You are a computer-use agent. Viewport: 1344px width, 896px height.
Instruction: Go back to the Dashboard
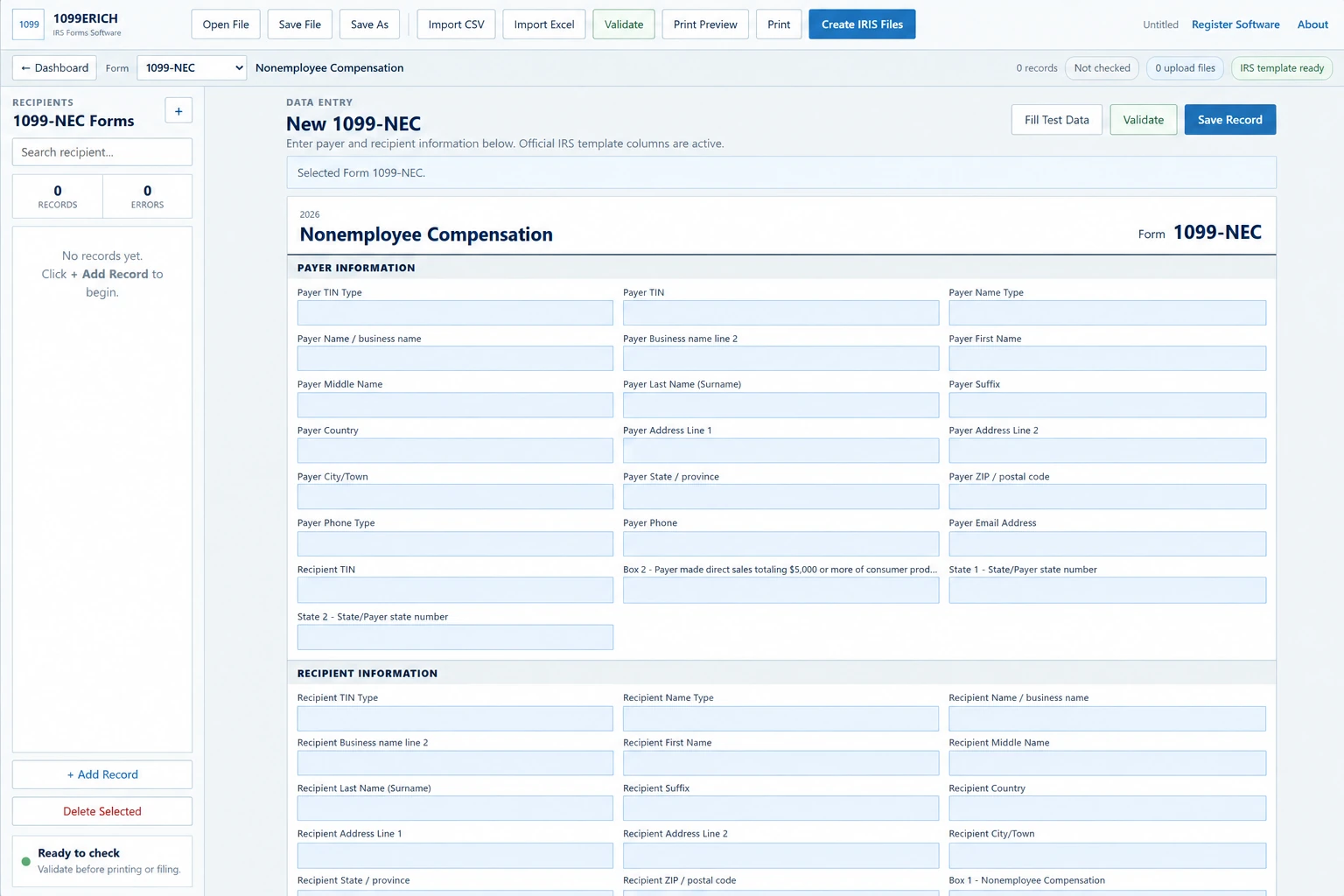[x=55, y=67]
